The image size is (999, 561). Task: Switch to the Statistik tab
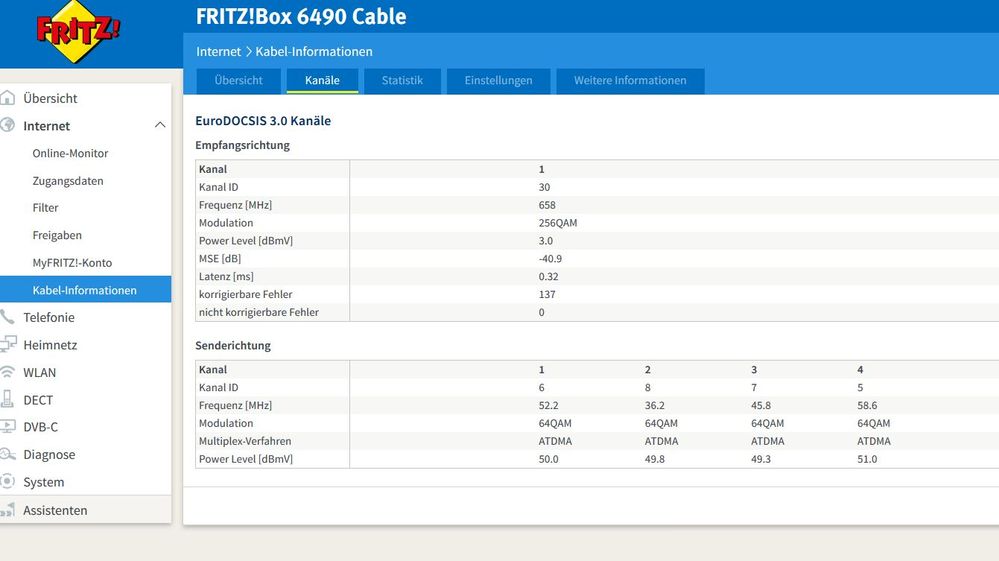click(402, 81)
